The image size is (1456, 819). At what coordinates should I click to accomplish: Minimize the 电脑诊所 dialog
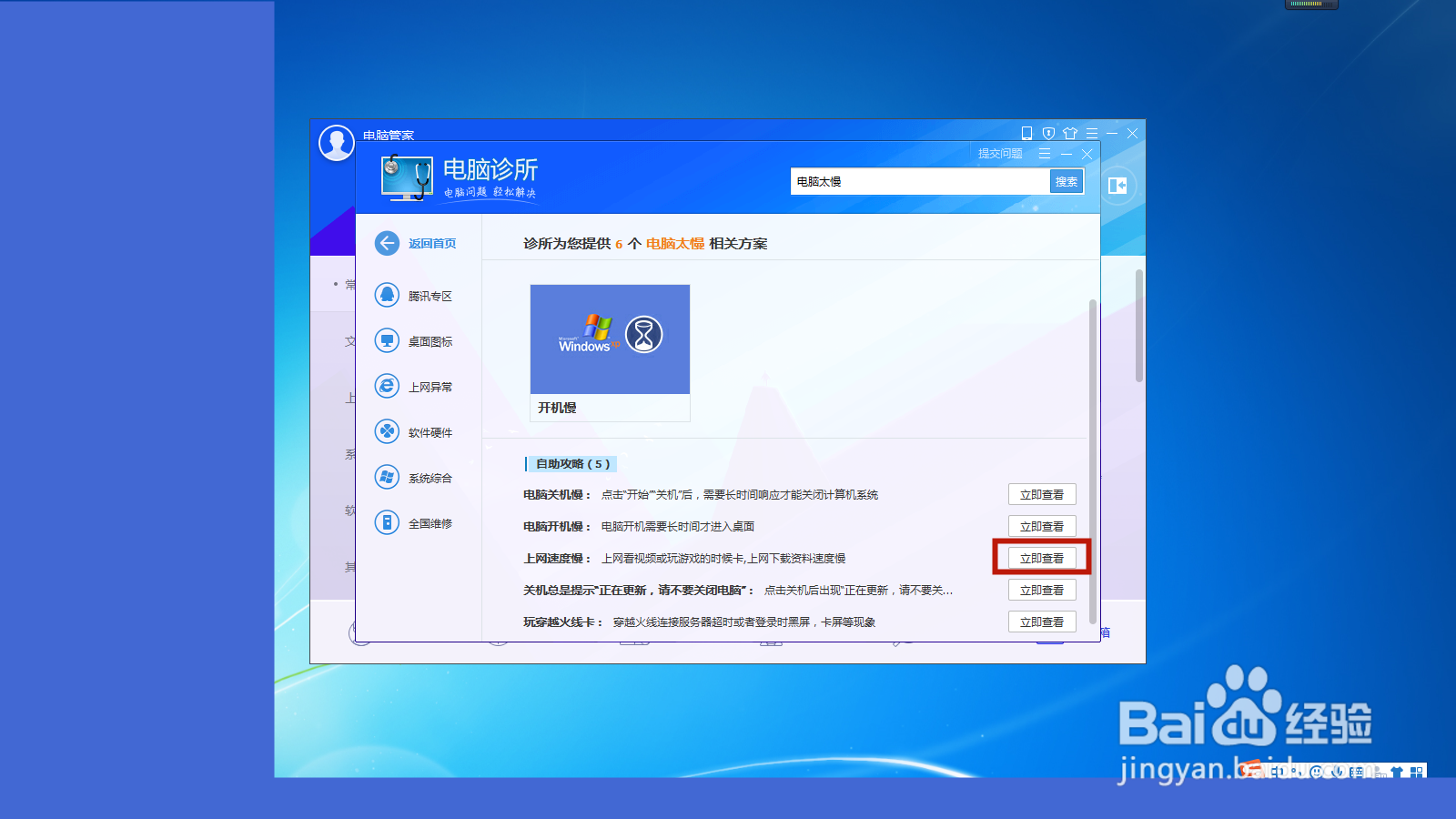click(1066, 154)
